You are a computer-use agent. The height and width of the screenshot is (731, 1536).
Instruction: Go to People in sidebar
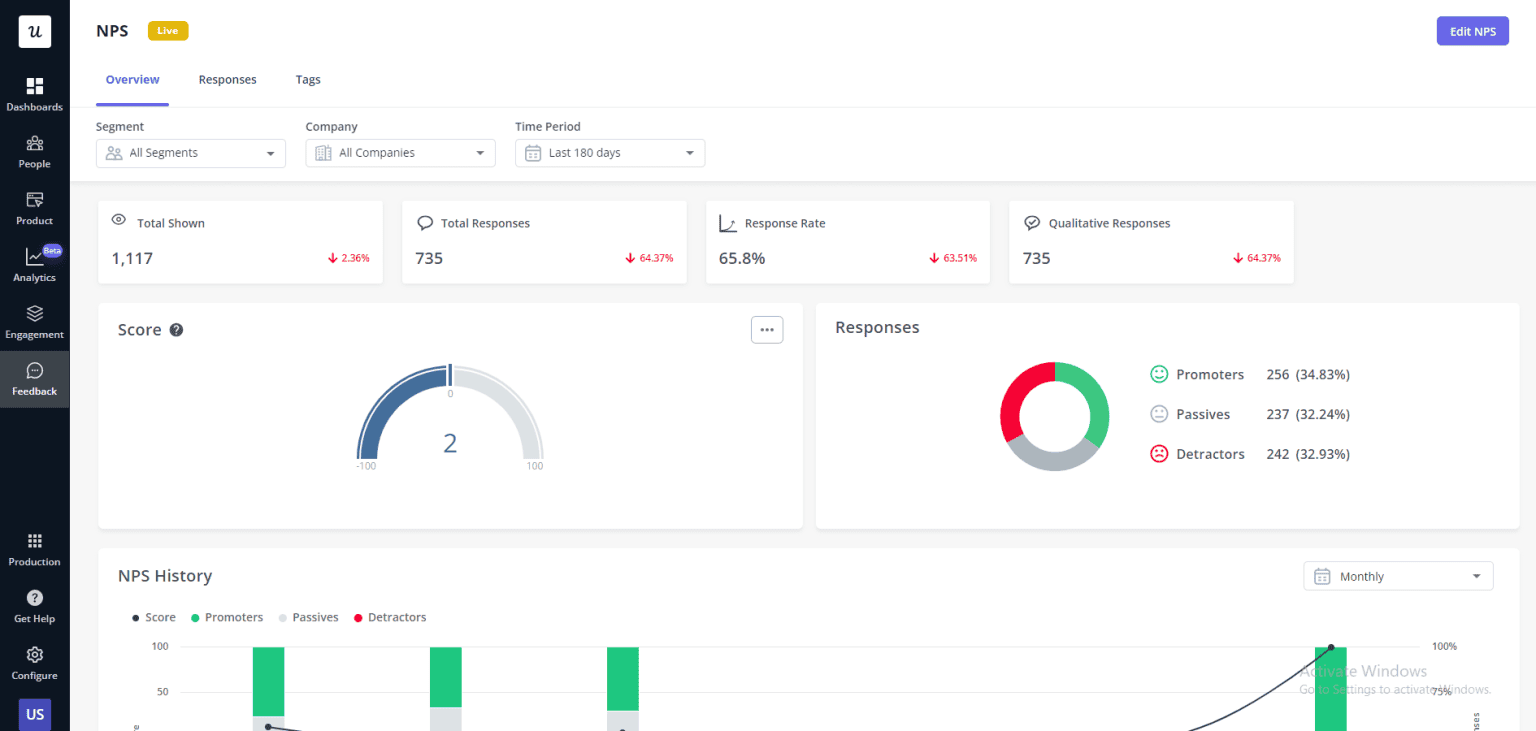[x=34, y=151]
